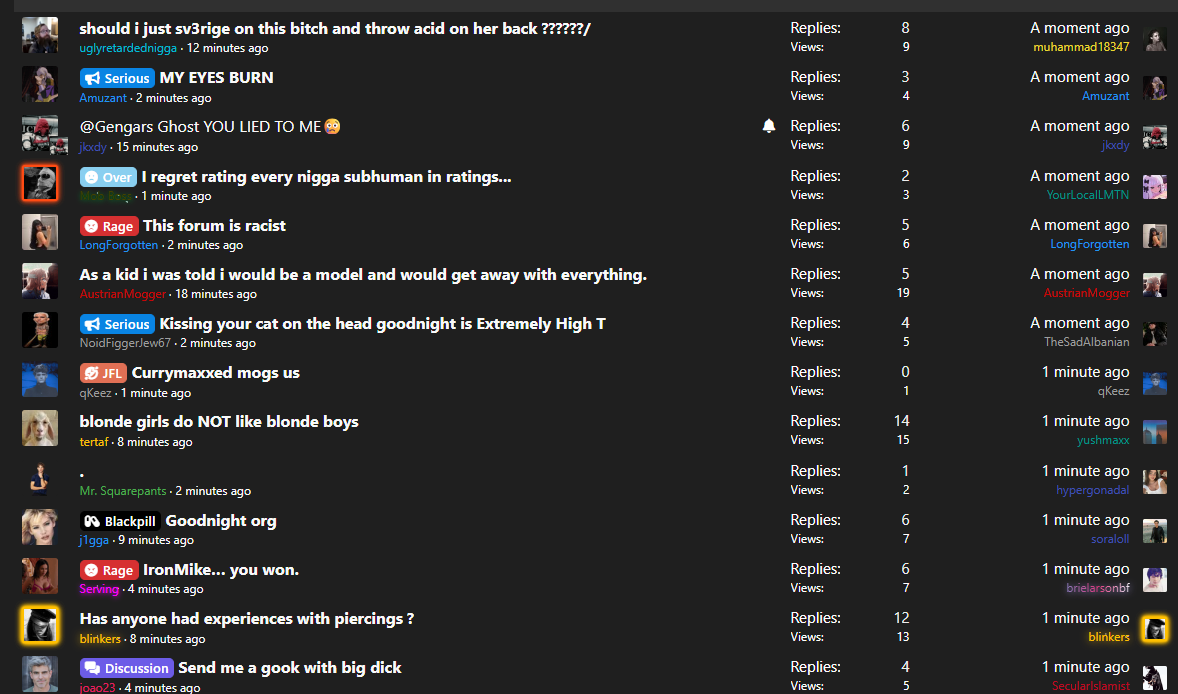Open the thread 'blonde girls do NOT like blonde boys'
The width and height of the screenshot is (1178, 694).
[219, 421]
